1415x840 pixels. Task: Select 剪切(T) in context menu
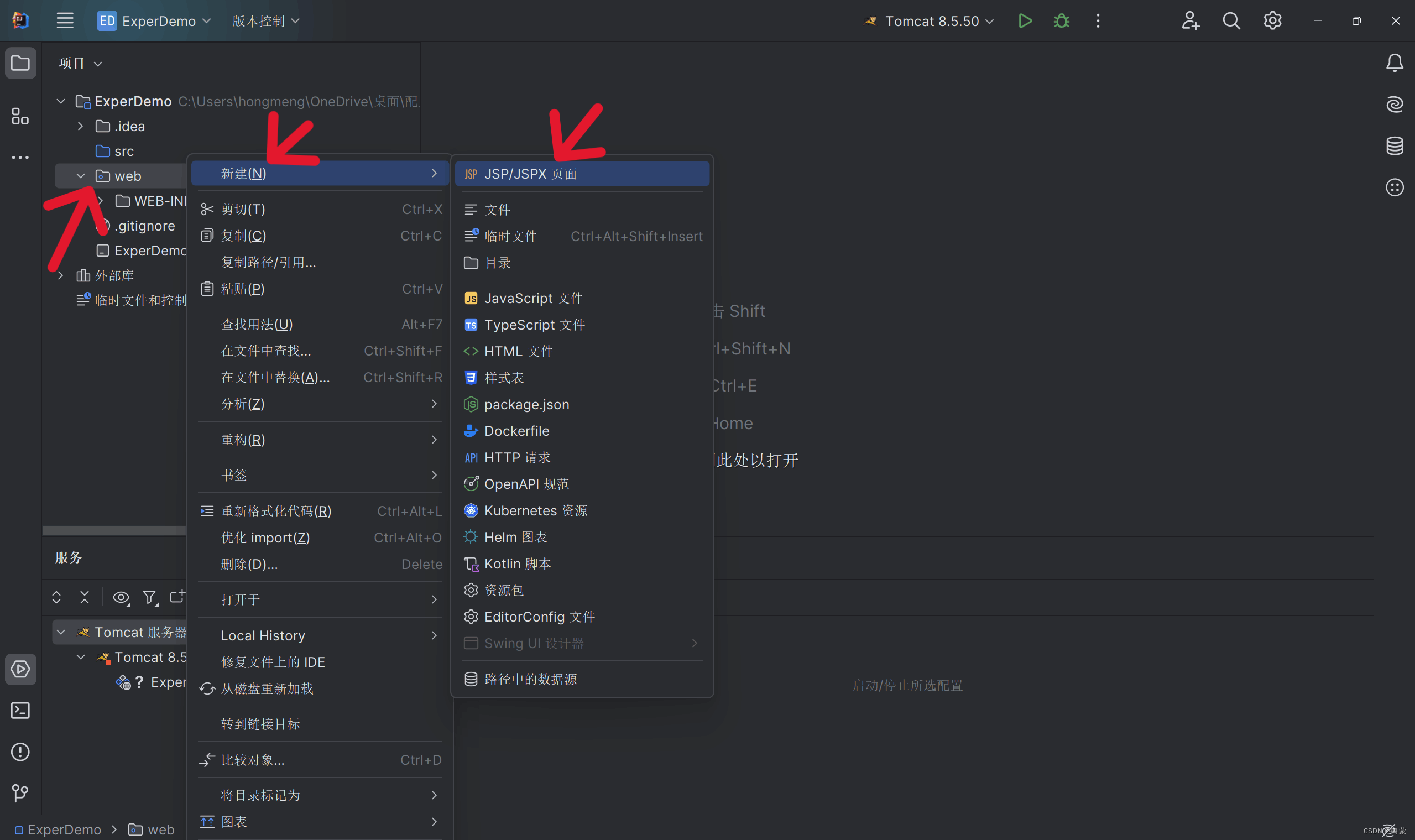(320, 210)
